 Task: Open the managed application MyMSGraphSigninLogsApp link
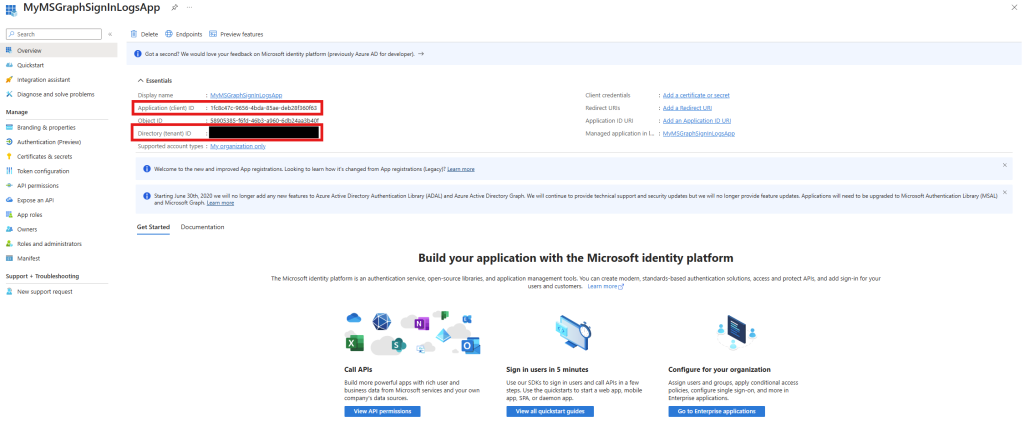click(x=699, y=133)
